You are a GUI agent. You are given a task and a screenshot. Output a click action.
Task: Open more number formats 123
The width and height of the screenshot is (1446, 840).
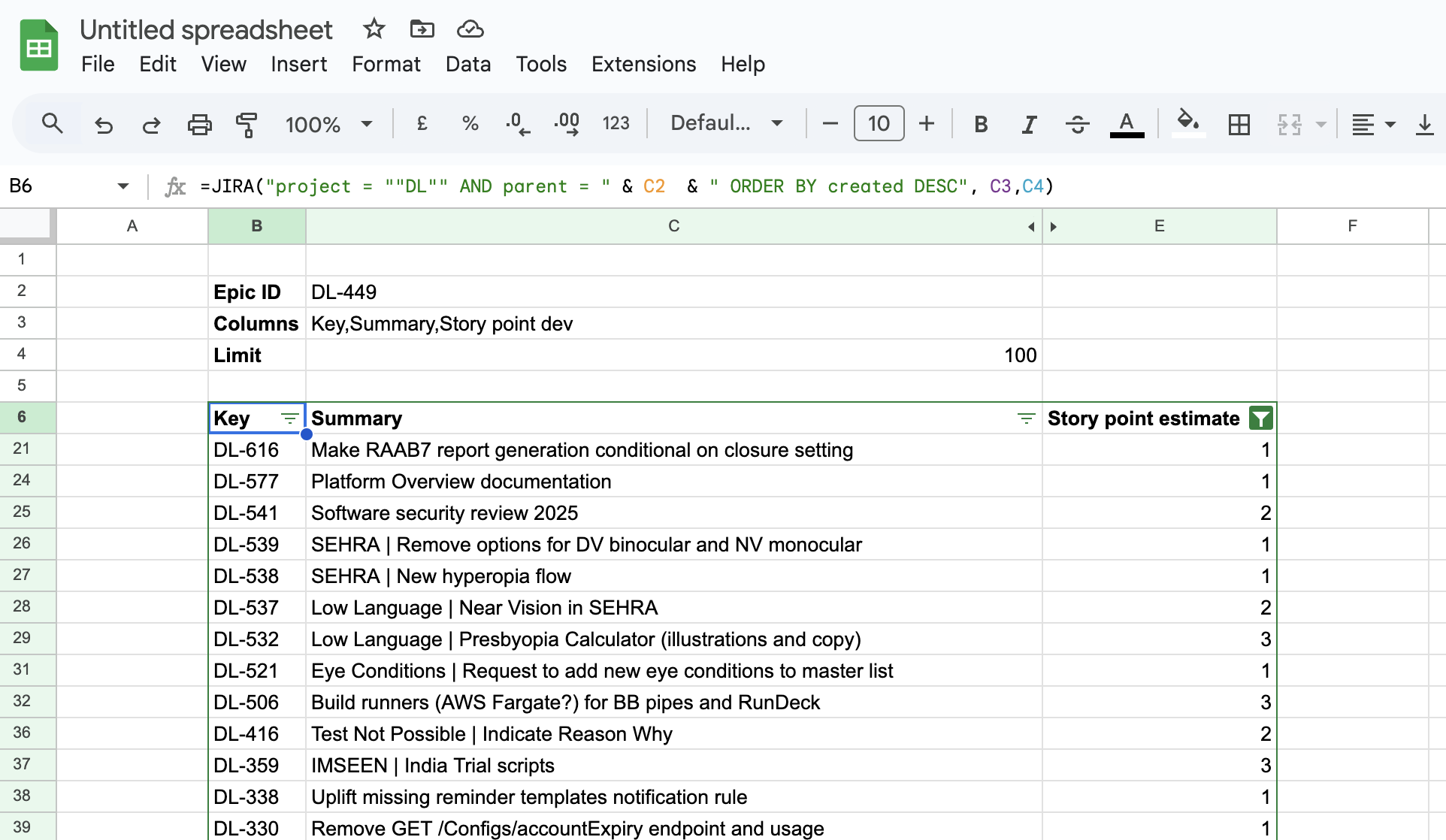[x=616, y=123]
